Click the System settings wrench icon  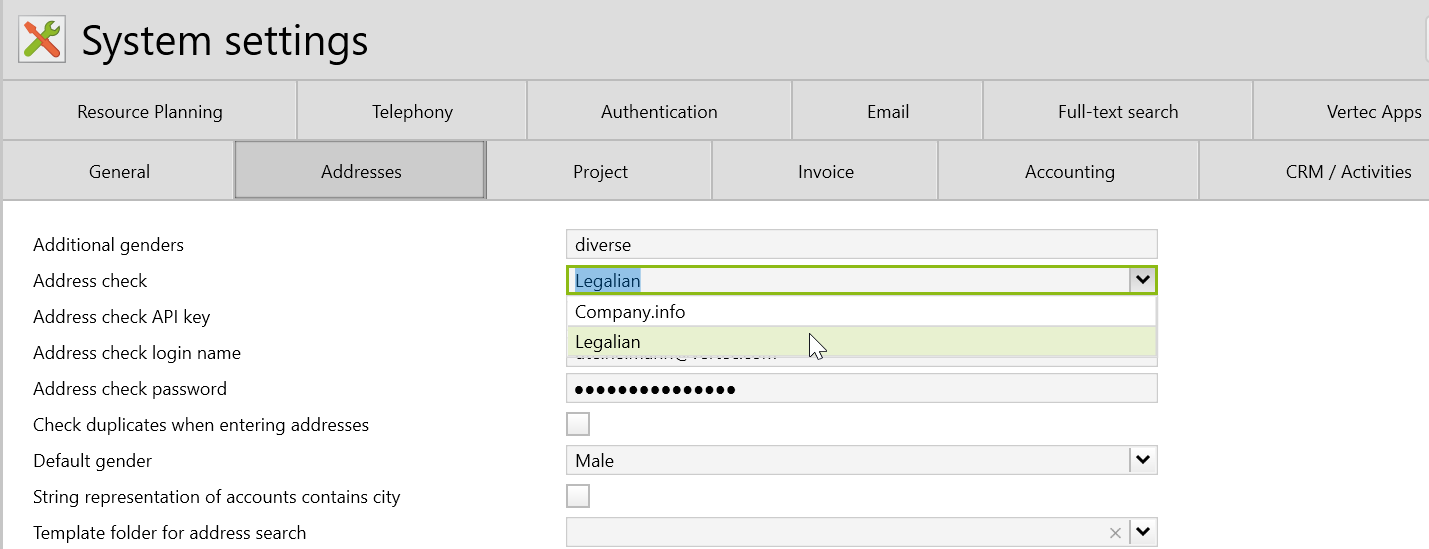(42, 40)
